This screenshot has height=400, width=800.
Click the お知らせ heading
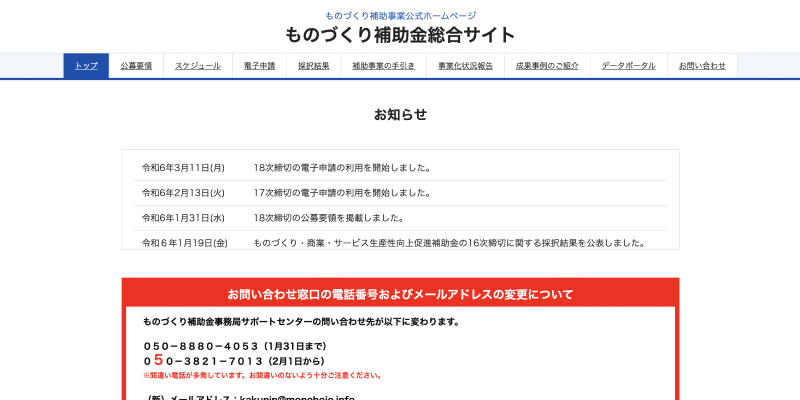401,115
